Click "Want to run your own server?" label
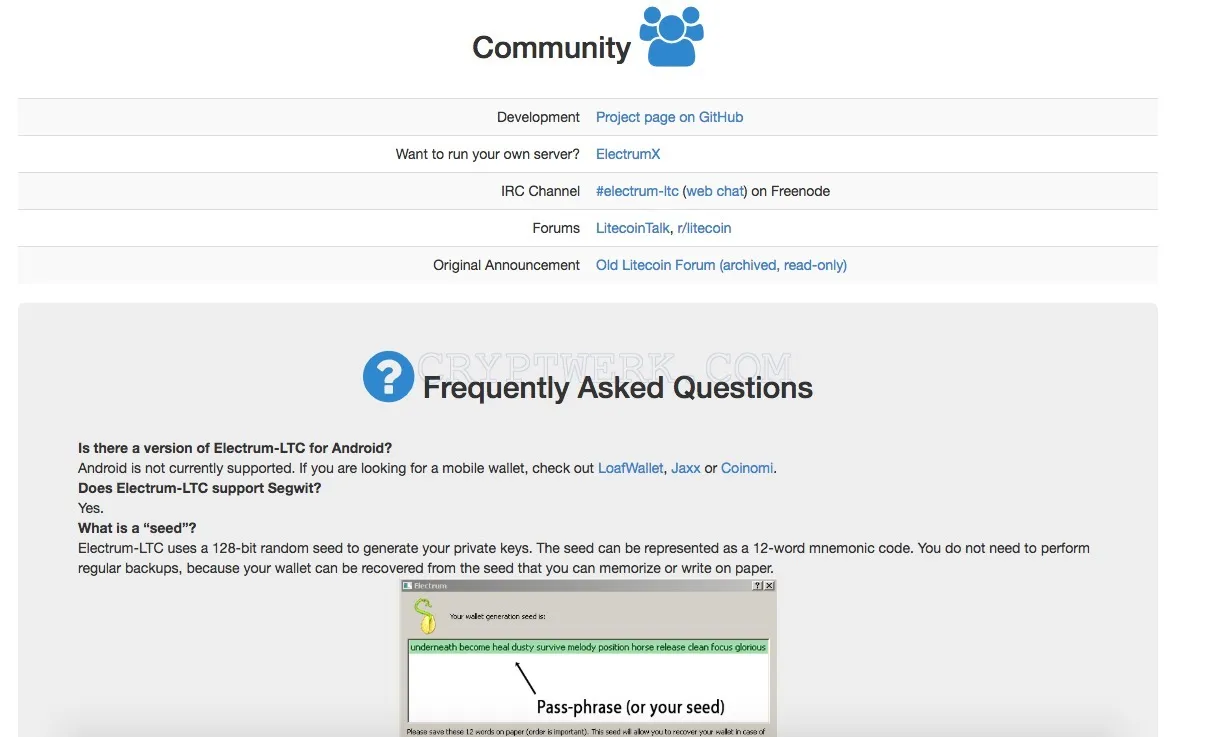The width and height of the screenshot is (1210, 737). click(x=488, y=154)
